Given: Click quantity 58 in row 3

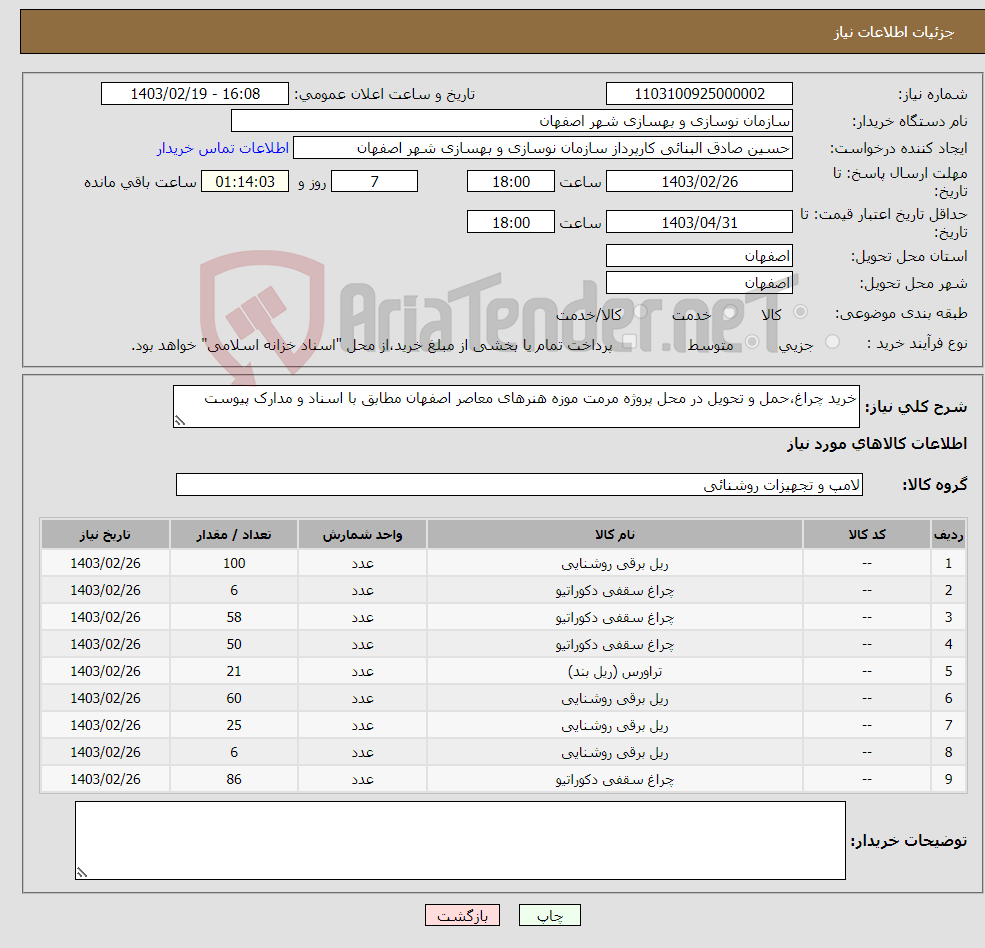Looking at the screenshot, I should click(x=234, y=618).
